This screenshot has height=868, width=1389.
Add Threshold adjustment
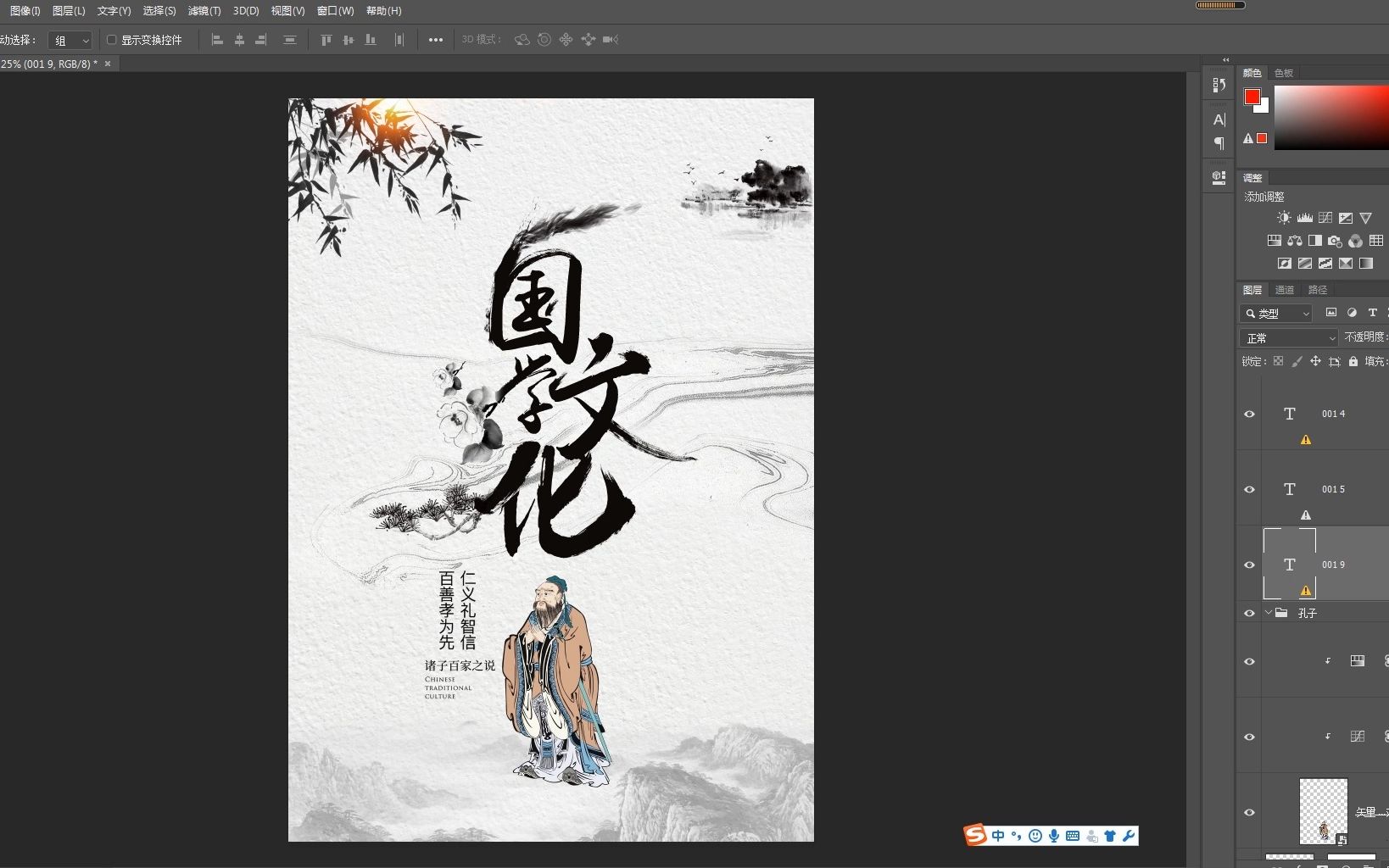coord(1325,264)
